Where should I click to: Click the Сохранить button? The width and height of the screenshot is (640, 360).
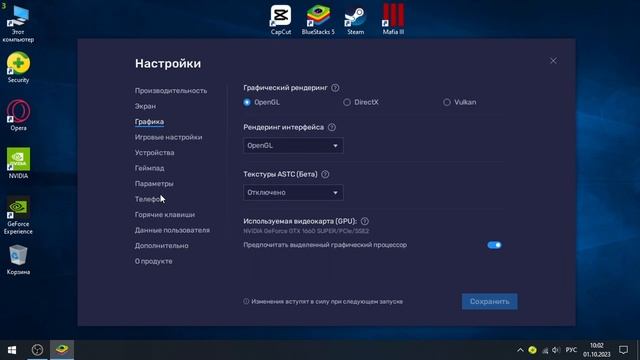[x=489, y=302]
